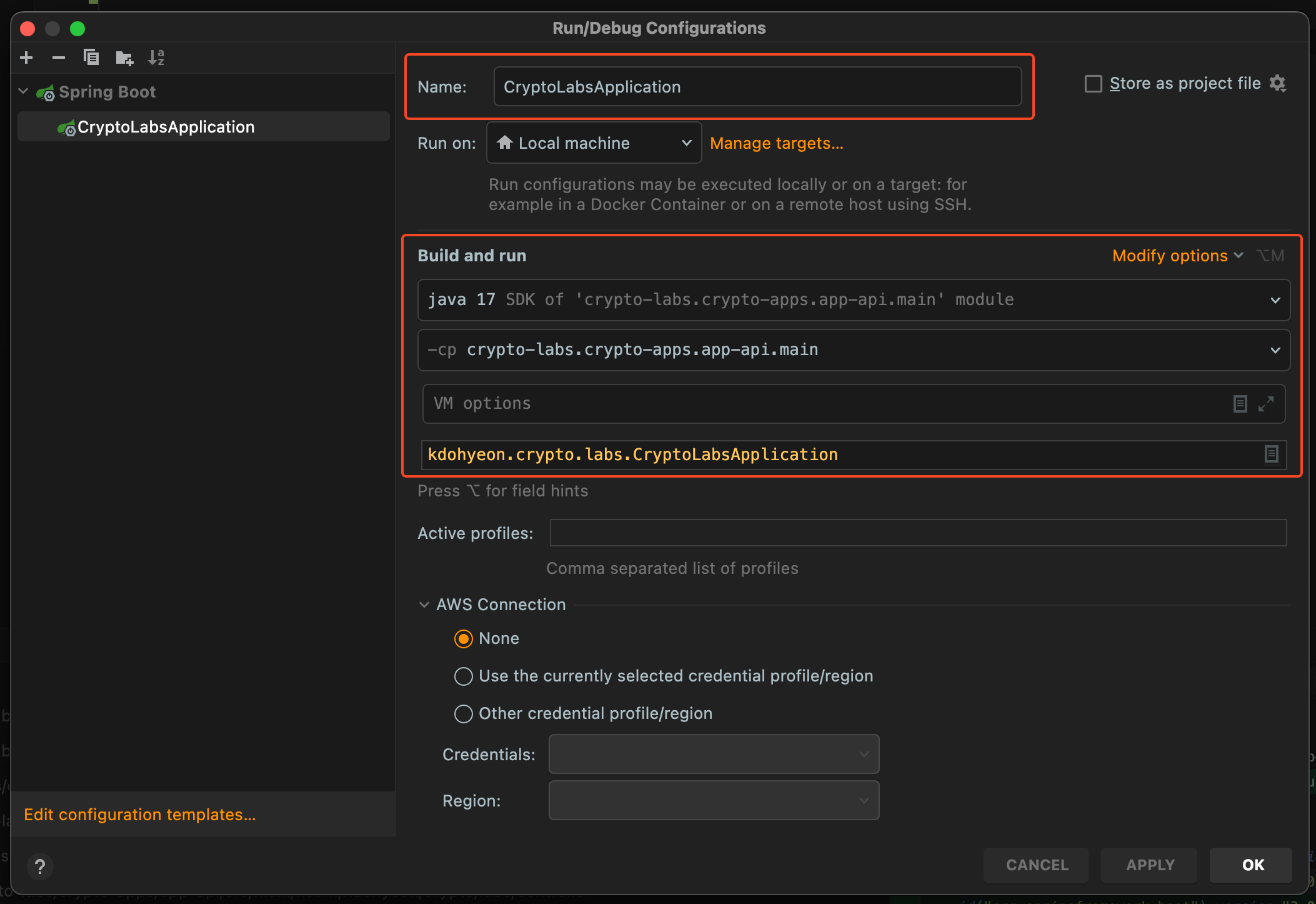Click in the Active profiles input field
Screen dimensions: 1316x904
(917, 533)
